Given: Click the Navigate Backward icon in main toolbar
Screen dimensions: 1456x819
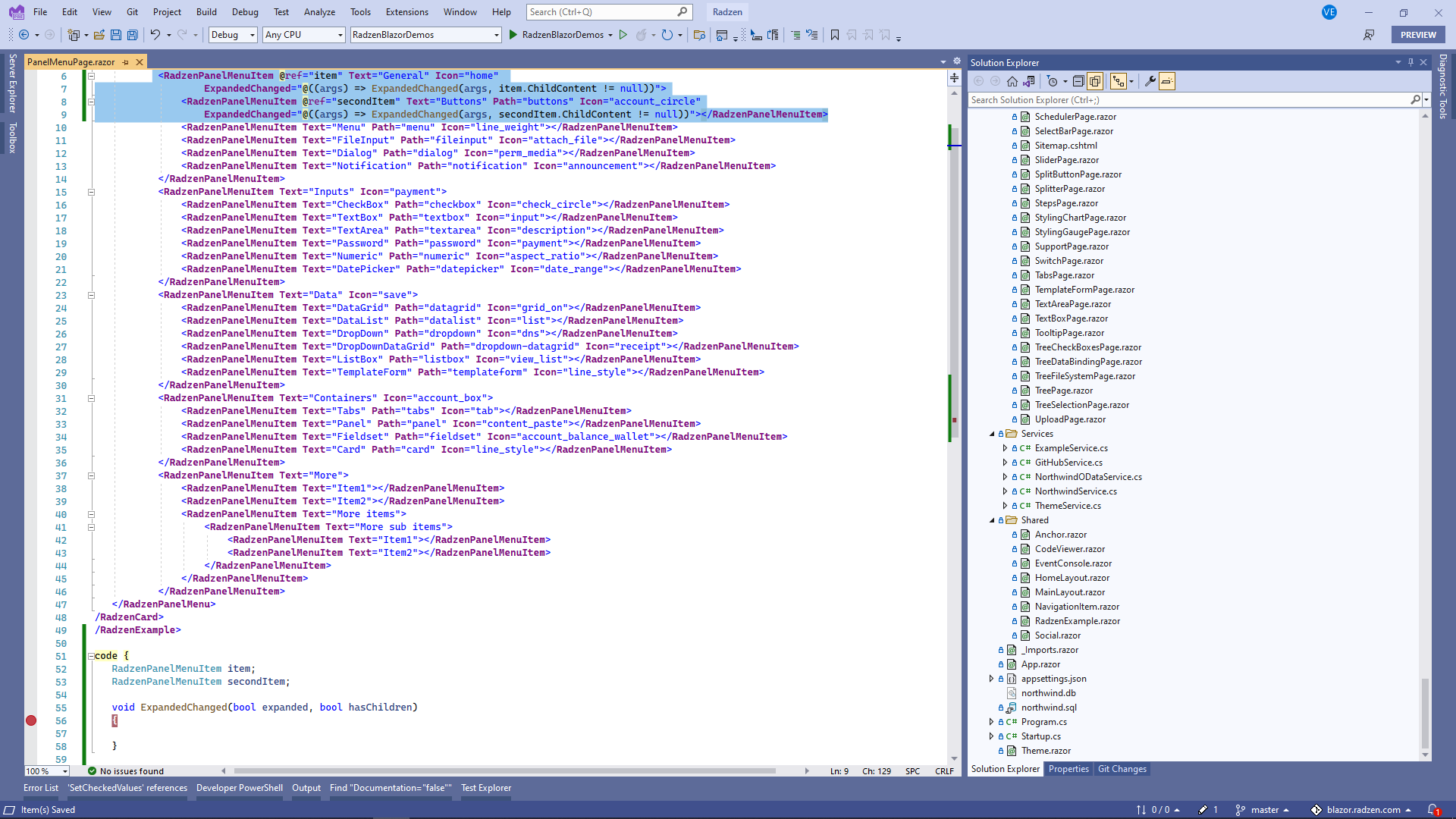Looking at the screenshot, I should (24, 35).
